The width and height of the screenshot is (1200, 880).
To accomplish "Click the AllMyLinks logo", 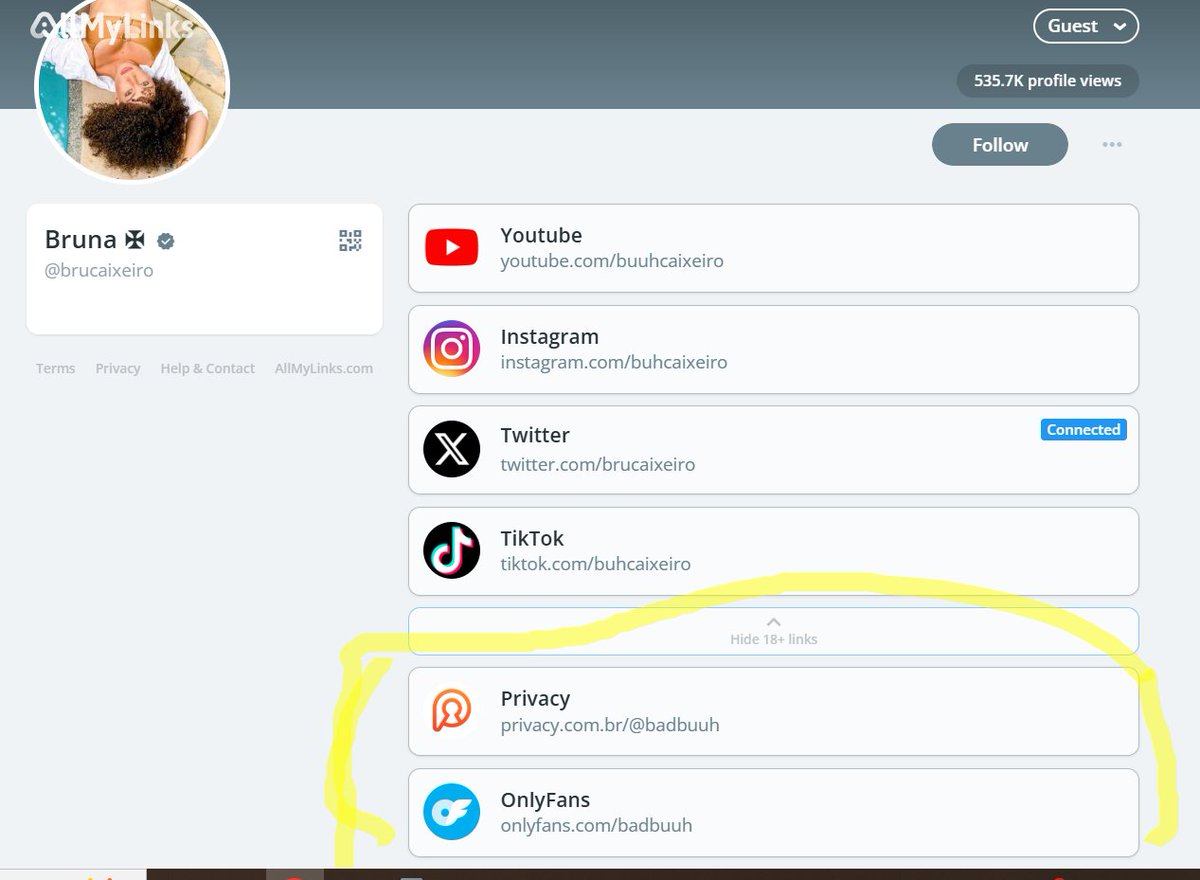I will coord(111,26).
